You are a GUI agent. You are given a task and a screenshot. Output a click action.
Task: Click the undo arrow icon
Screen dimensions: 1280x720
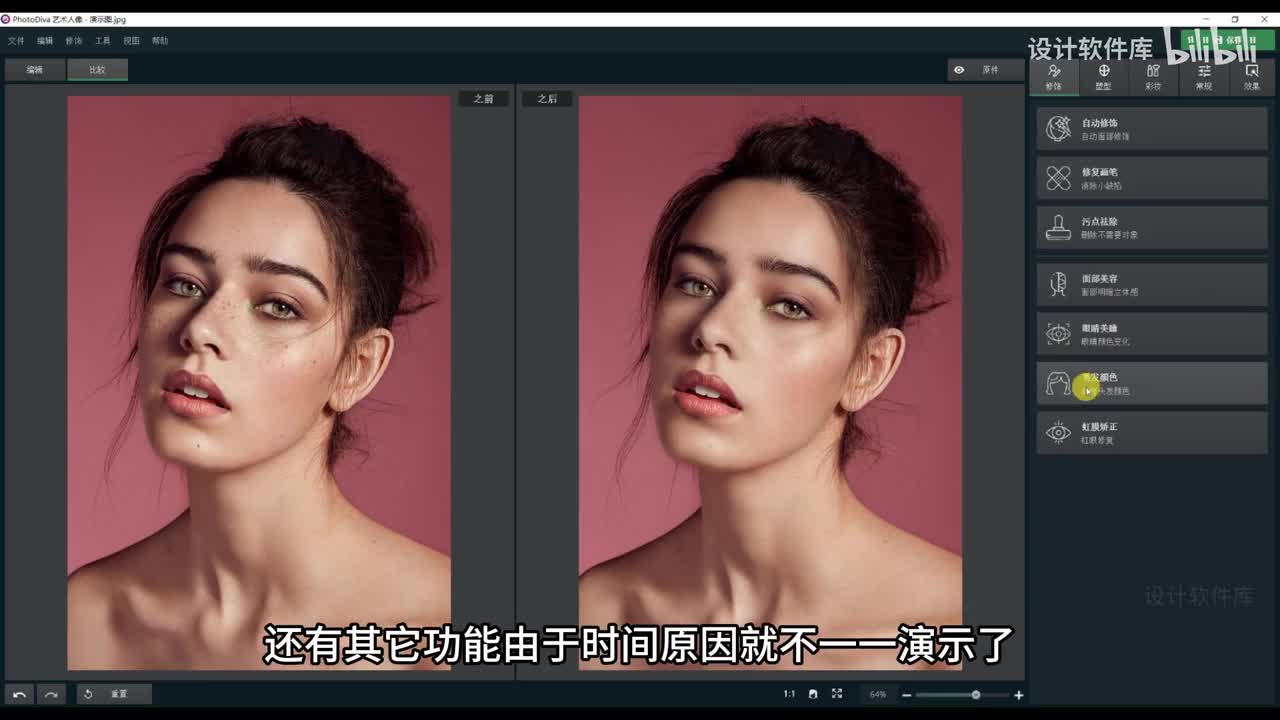(19, 694)
